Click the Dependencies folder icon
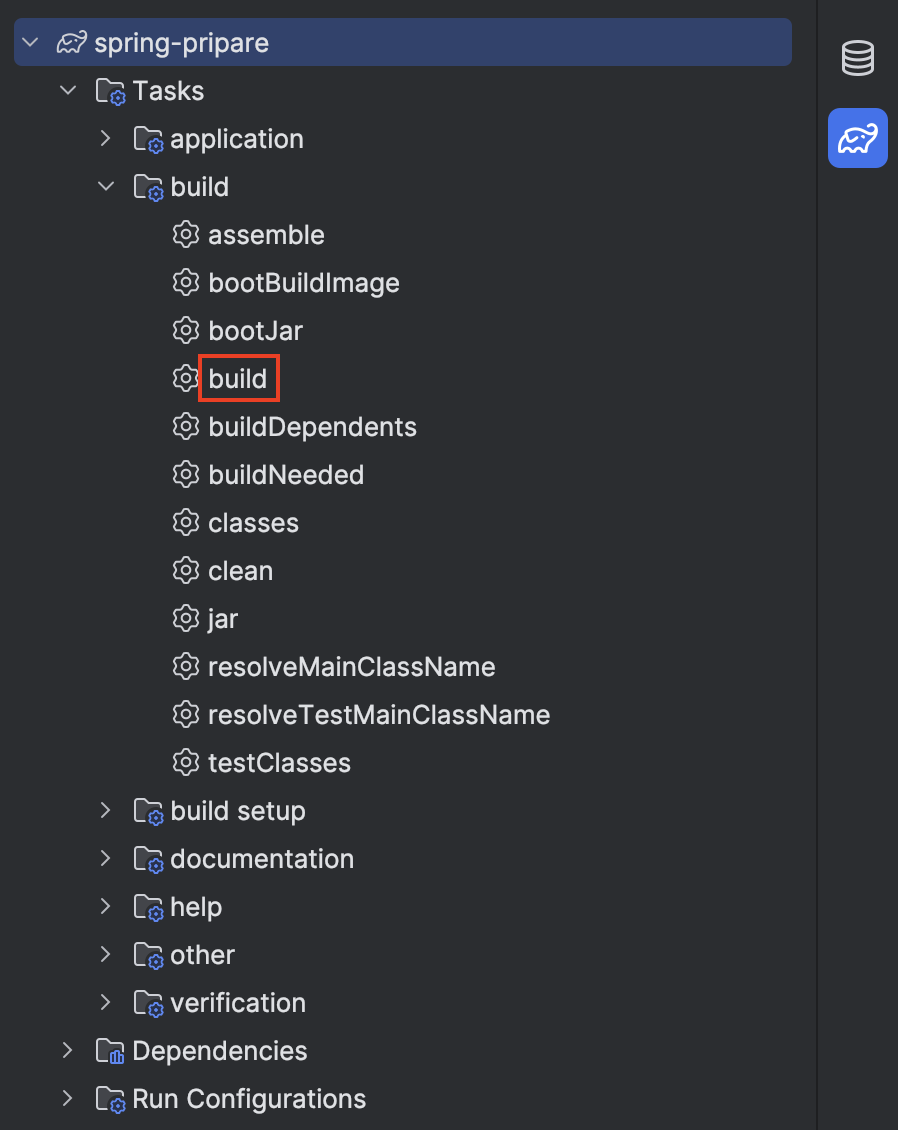The height and width of the screenshot is (1130, 898). pos(109,1052)
